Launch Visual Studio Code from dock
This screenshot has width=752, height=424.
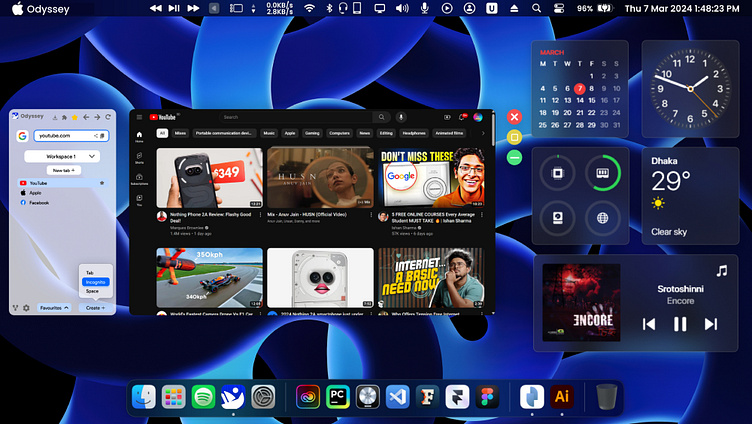coord(397,397)
